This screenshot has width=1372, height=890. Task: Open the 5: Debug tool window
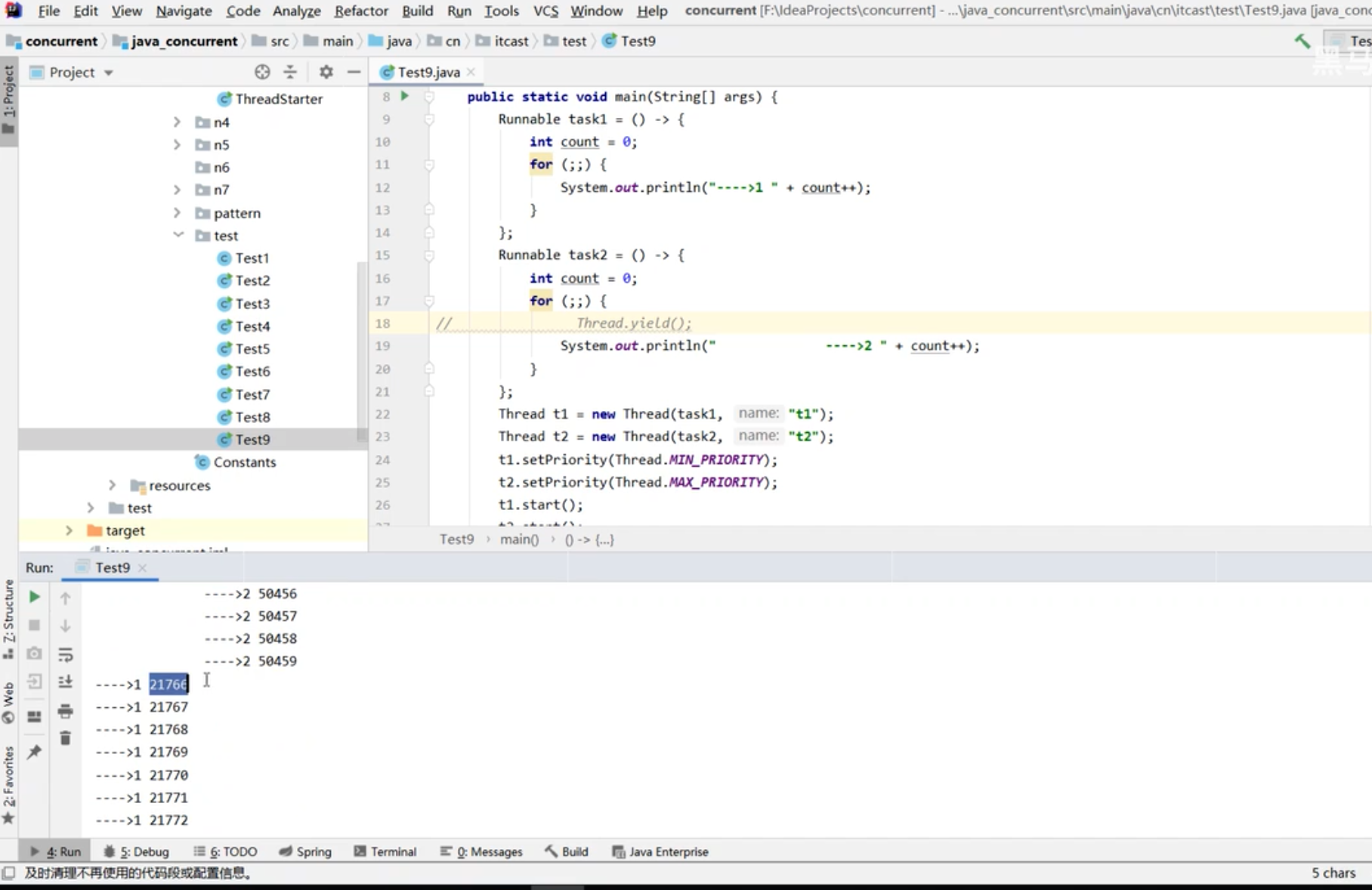pos(136,851)
